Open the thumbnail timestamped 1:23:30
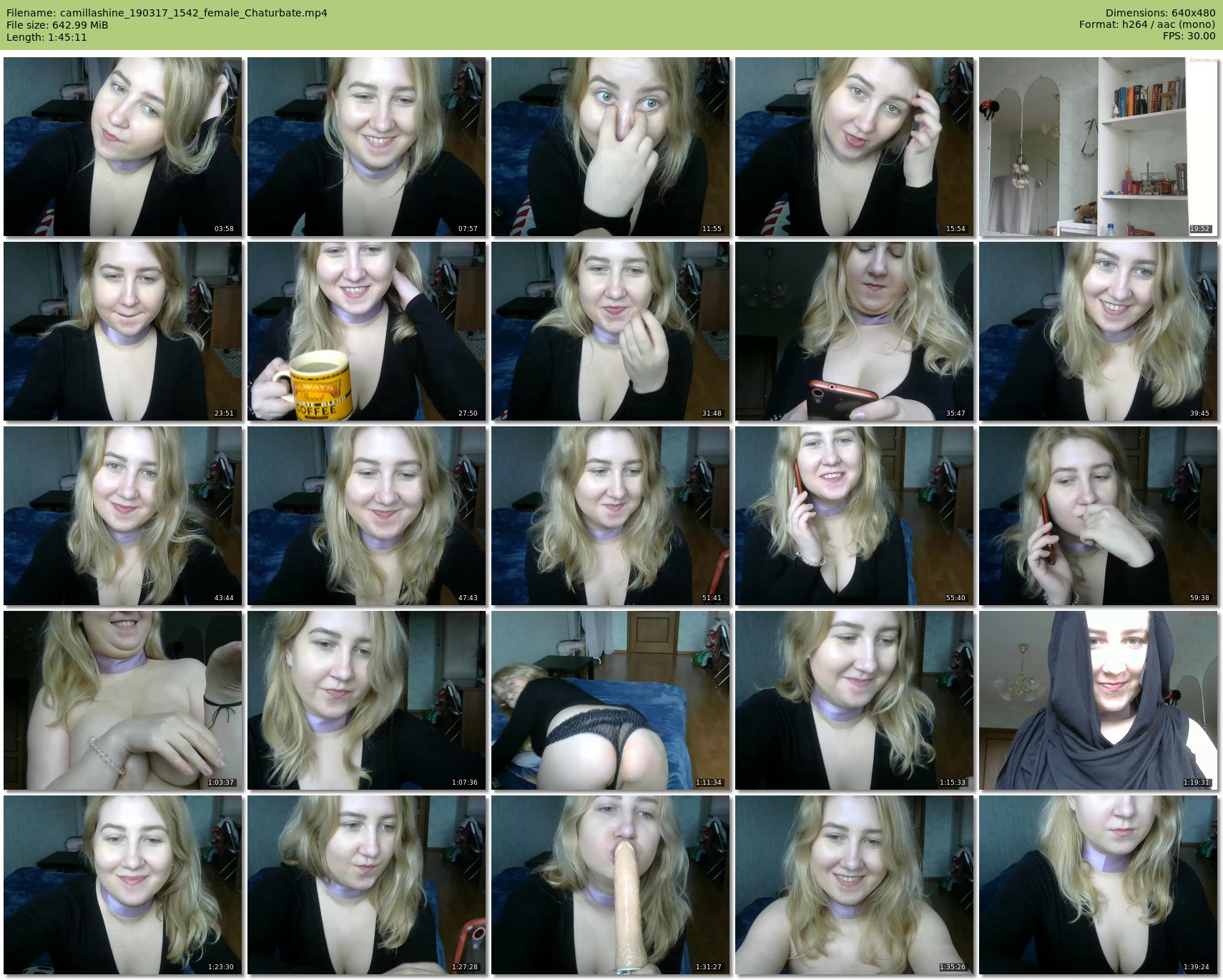Image resolution: width=1223 pixels, height=980 pixels. (123, 885)
